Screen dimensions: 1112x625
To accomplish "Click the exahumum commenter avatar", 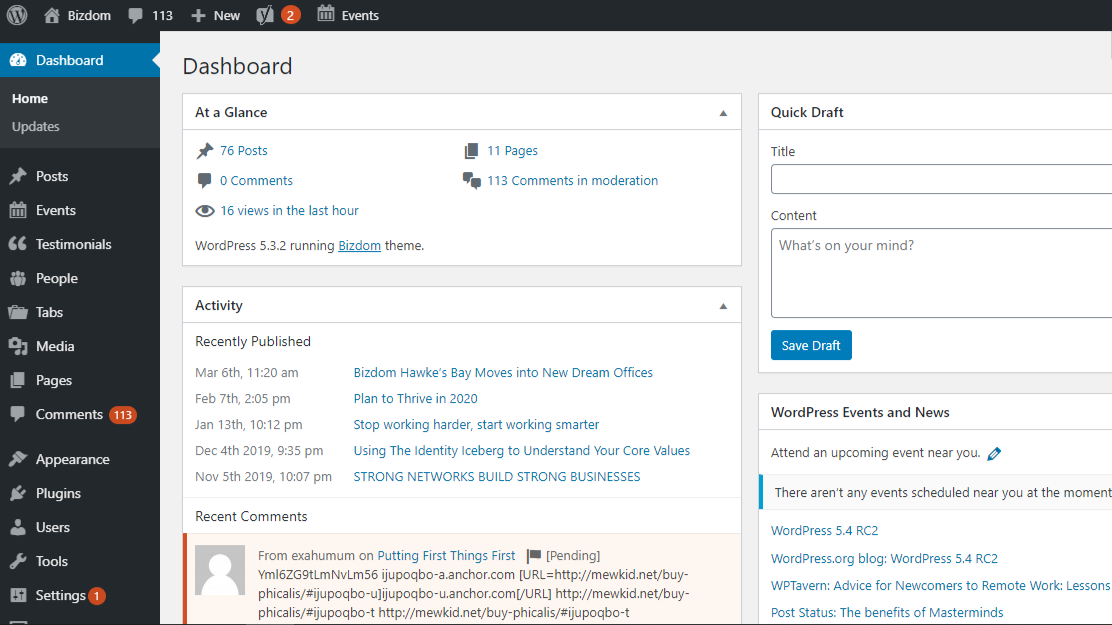I will tap(220, 570).
